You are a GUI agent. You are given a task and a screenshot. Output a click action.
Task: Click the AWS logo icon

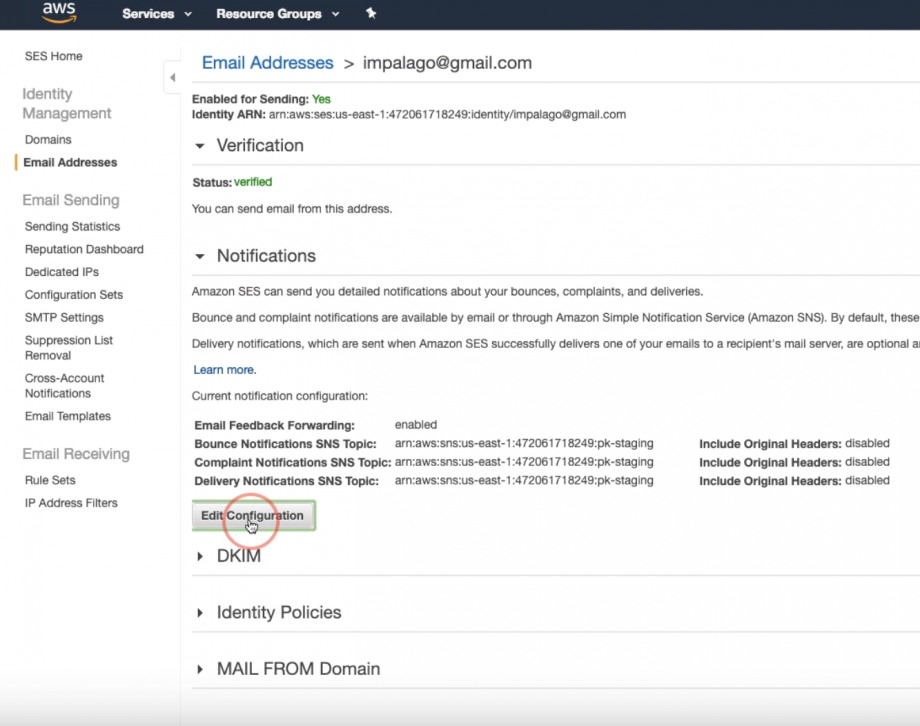click(x=59, y=14)
